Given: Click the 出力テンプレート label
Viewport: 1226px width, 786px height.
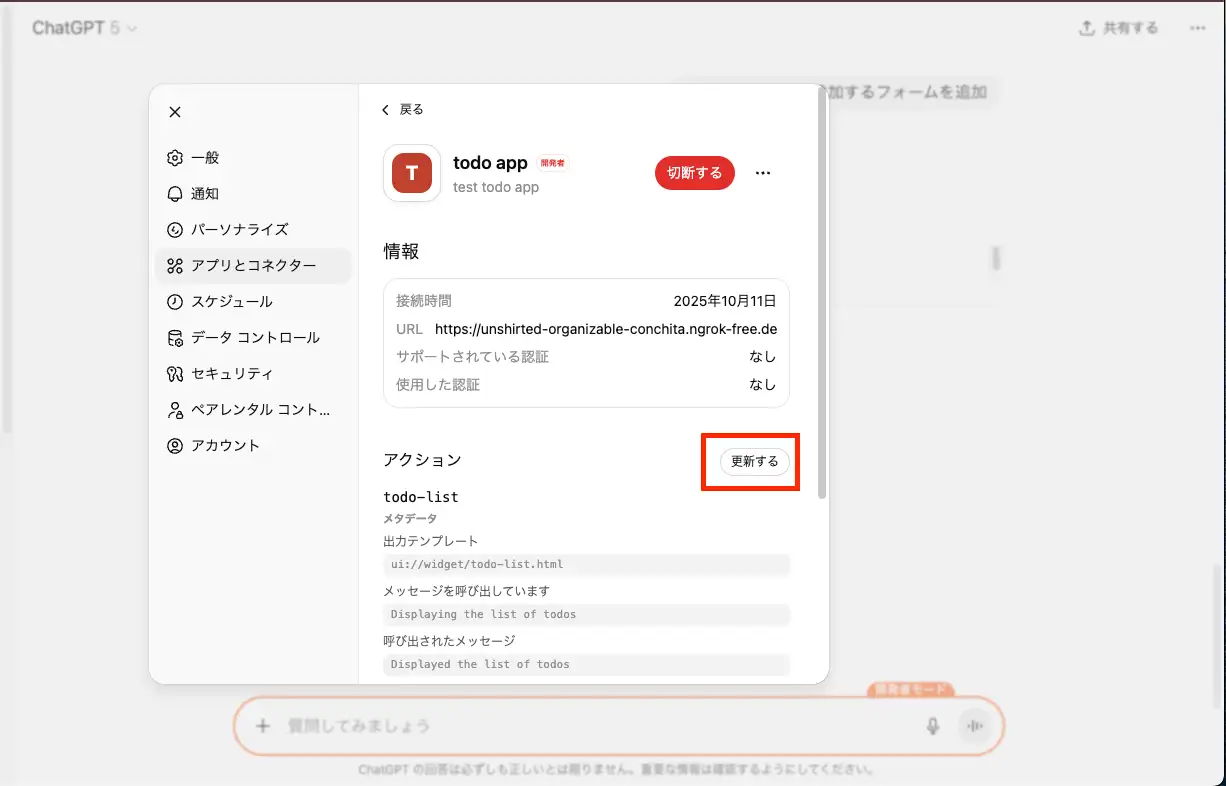Looking at the screenshot, I should coord(431,542).
